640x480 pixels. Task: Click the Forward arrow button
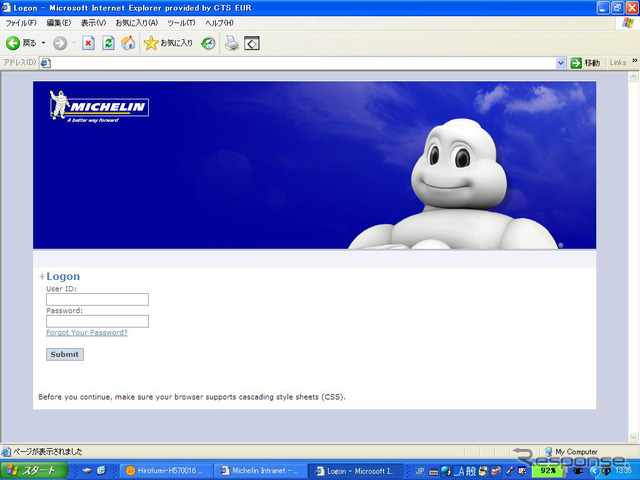[x=59, y=43]
